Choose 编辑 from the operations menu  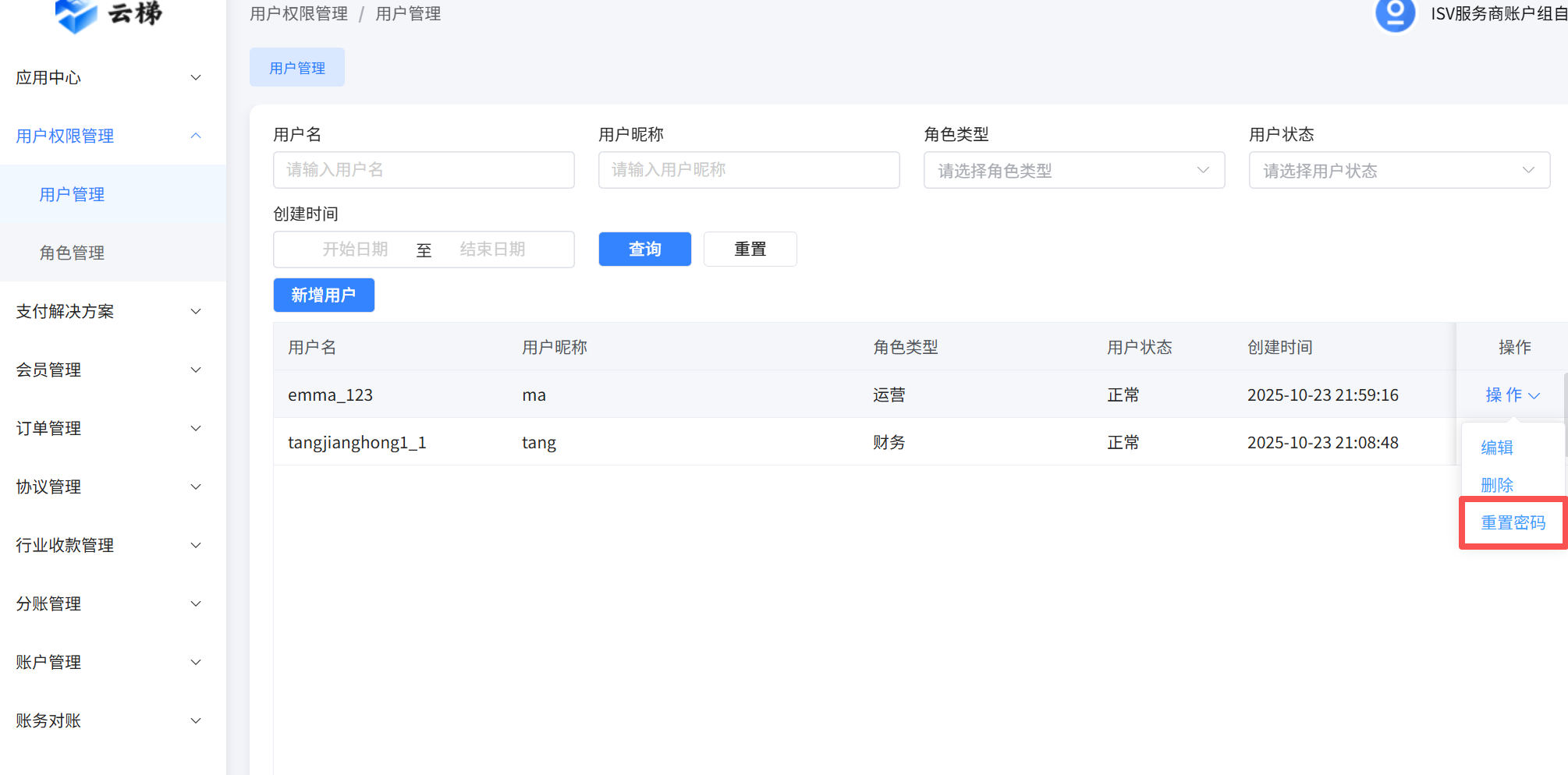(1496, 448)
